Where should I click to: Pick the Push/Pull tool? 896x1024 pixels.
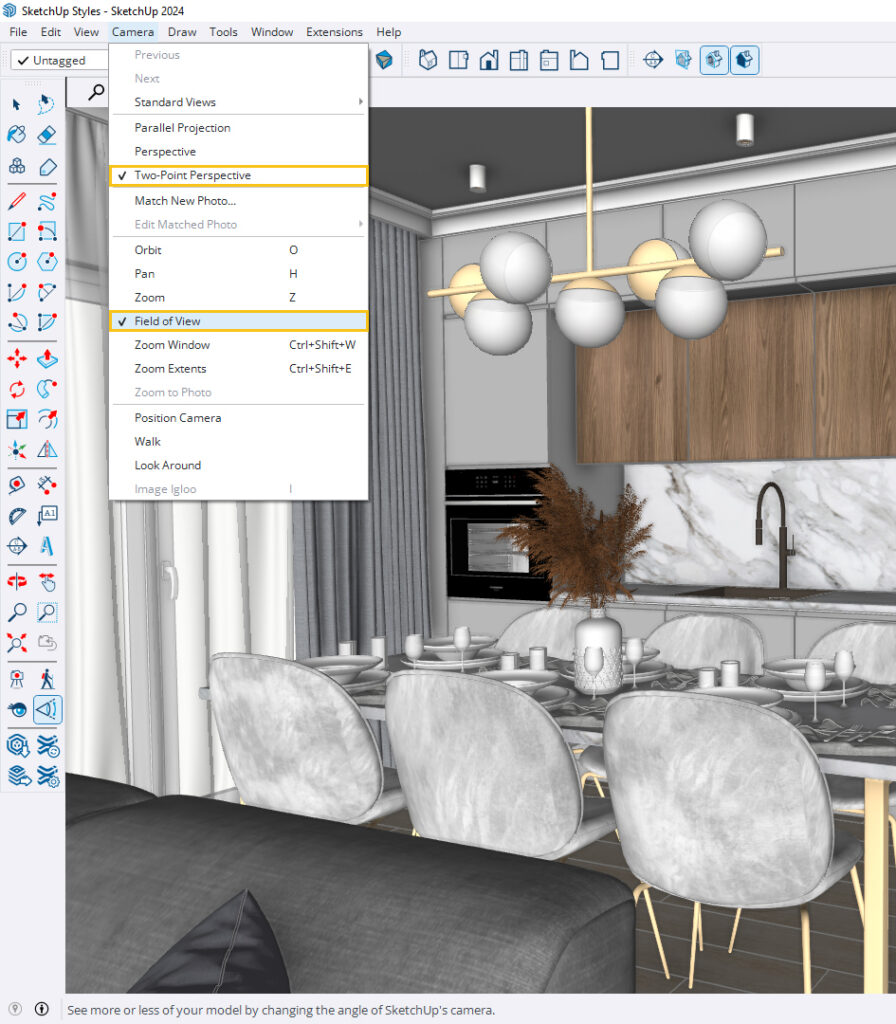47,358
